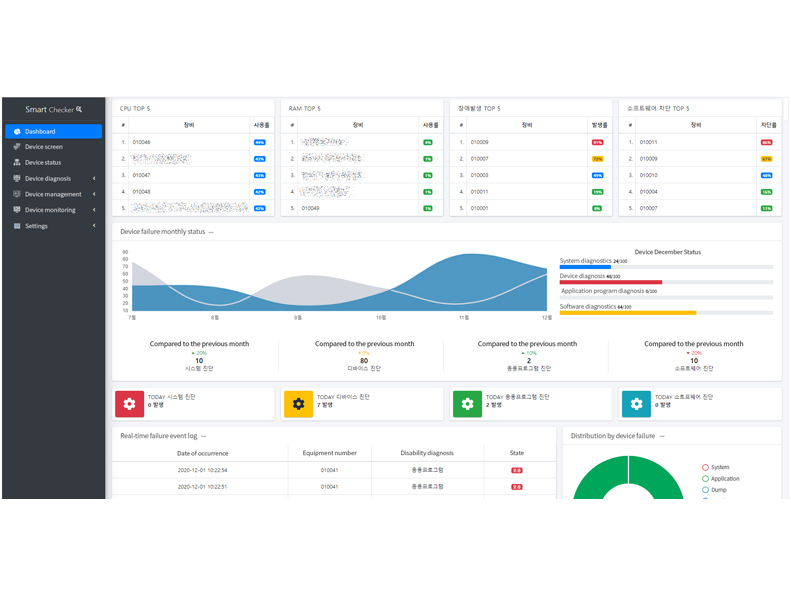Expand the Device diagnosis submenu arrow
This screenshot has width=791, height=593.
click(94, 179)
